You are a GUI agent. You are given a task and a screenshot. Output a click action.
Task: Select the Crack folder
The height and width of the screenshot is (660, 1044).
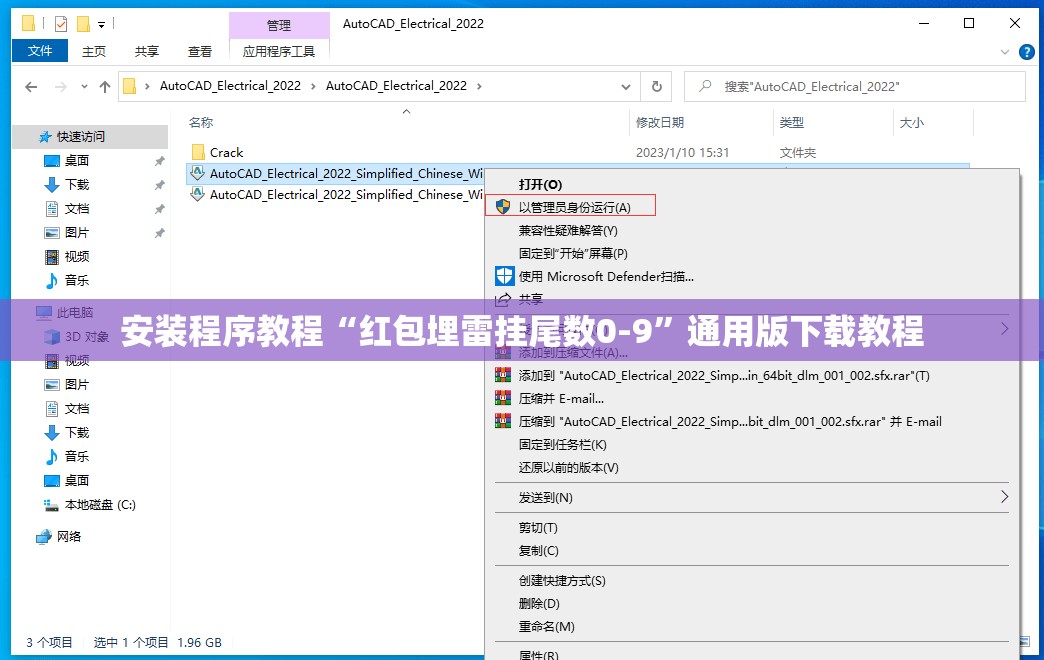[x=226, y=153]
